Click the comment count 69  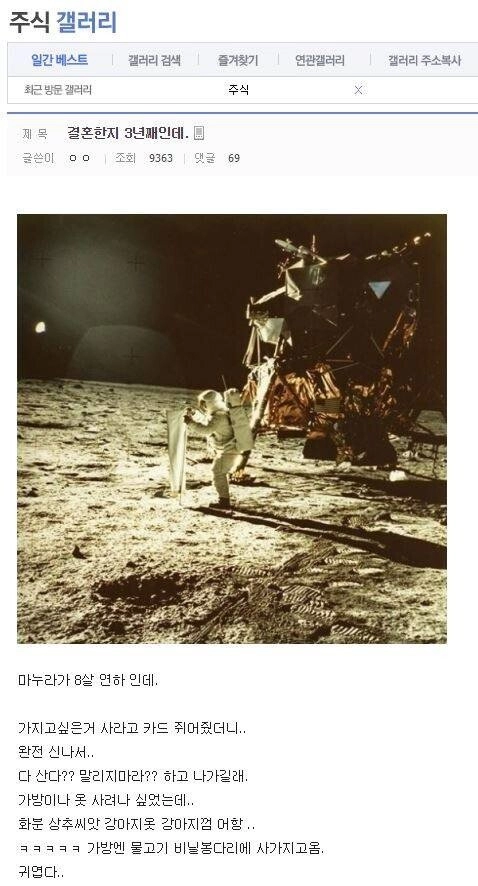click(234, 158)
